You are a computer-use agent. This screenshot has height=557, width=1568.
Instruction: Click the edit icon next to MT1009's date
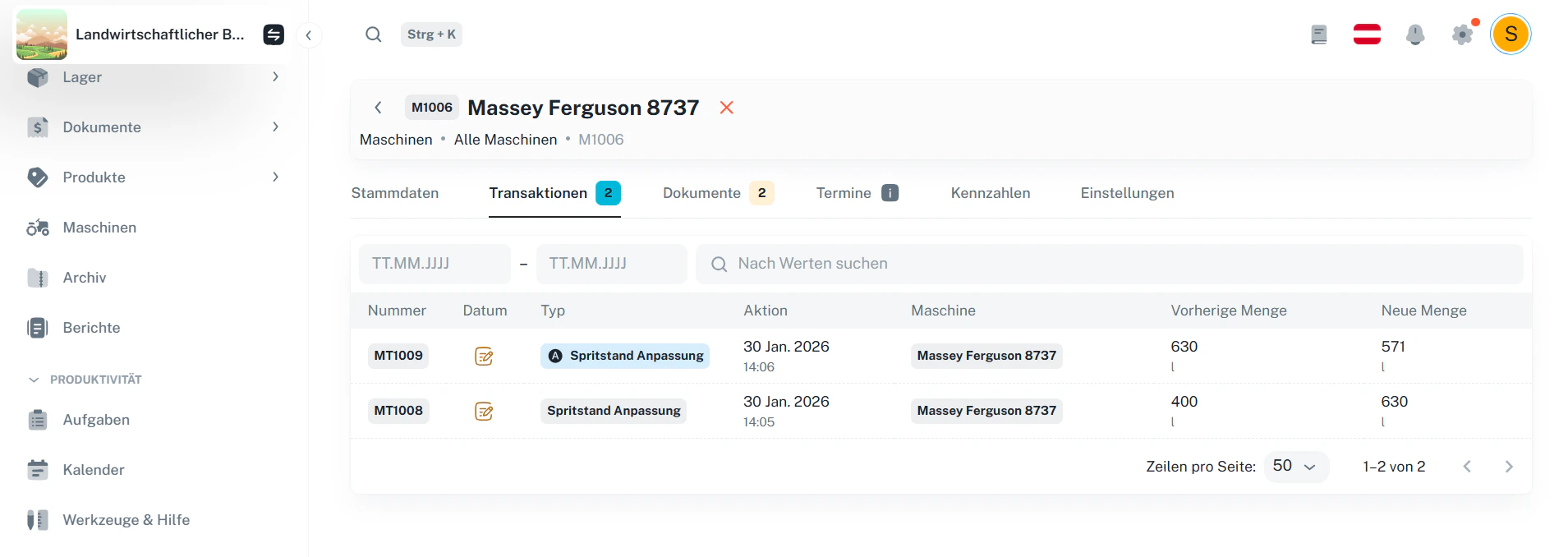click(484, 357)
